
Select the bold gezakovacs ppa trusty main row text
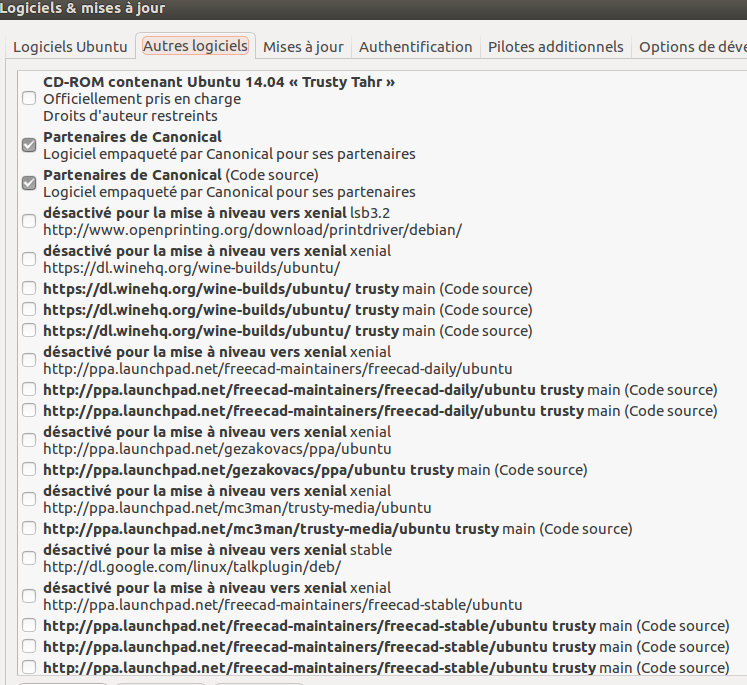(x=315, y=470)
